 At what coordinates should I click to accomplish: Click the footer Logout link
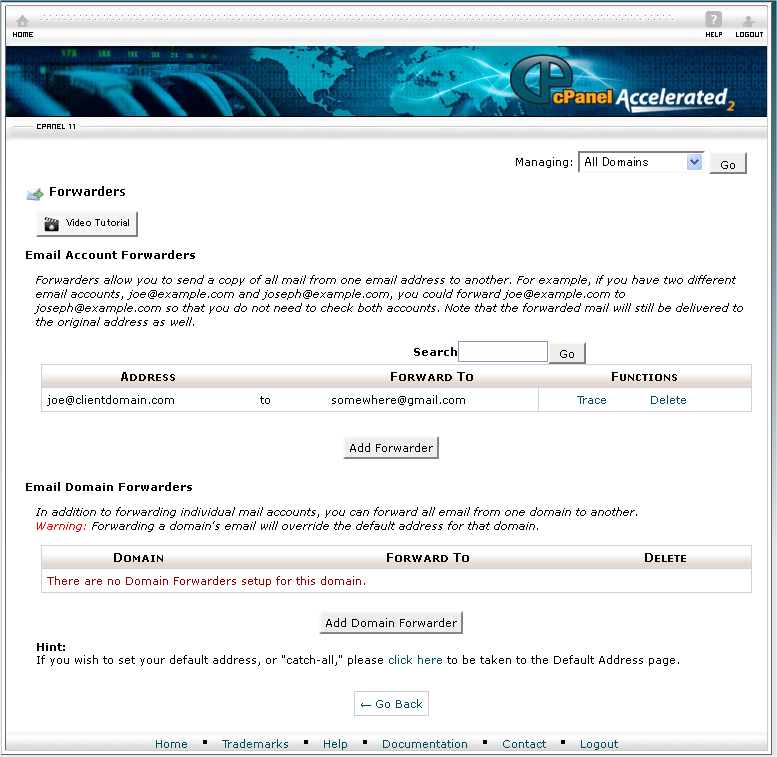599,744
